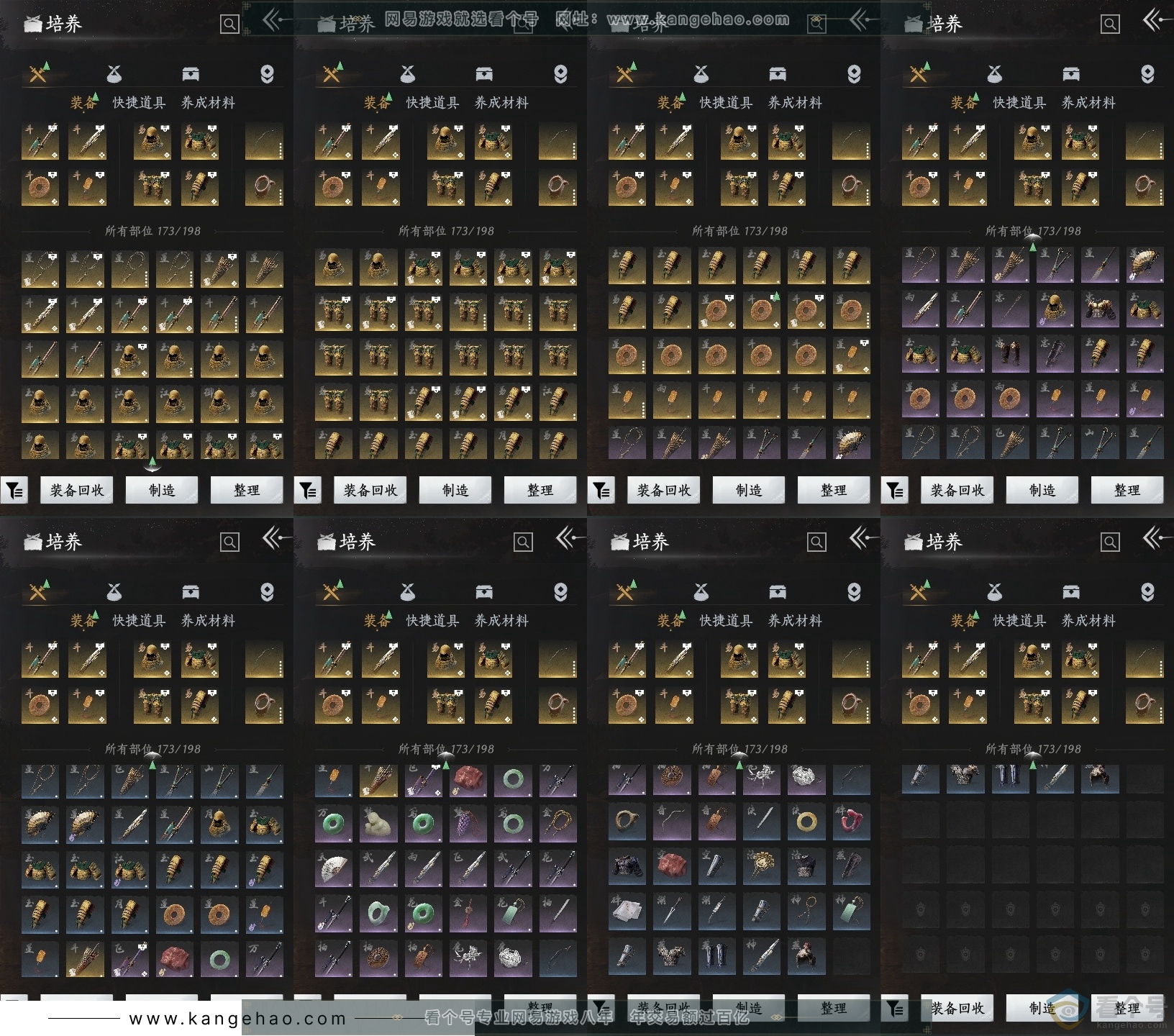
Task: Switch to 快捷道具 tab in top-left panel
Action: [x=139, y=103]
